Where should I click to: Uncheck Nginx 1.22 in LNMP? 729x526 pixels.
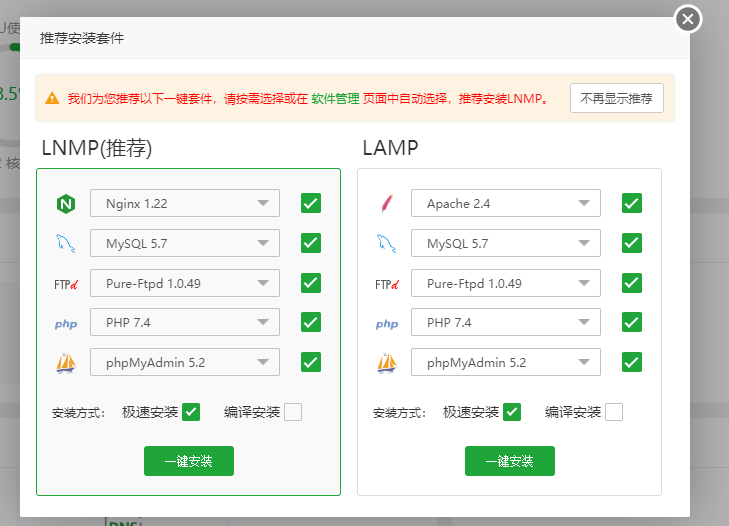tap(311, 203)
